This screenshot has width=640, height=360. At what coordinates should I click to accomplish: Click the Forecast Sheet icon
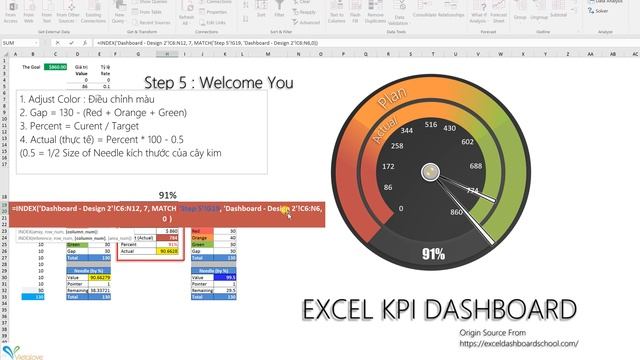pyautogui.click(x=499, y=12)
